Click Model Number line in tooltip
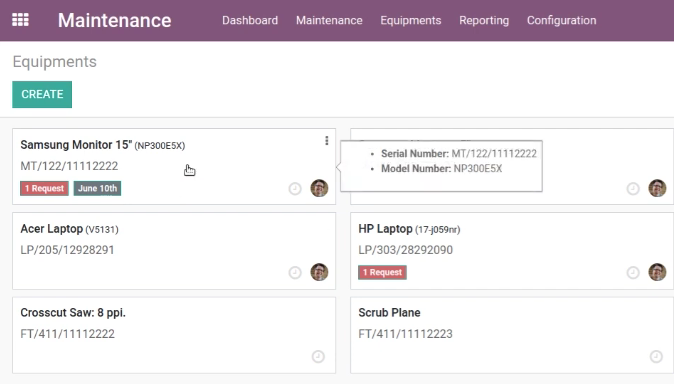 [x=441, y=169]
